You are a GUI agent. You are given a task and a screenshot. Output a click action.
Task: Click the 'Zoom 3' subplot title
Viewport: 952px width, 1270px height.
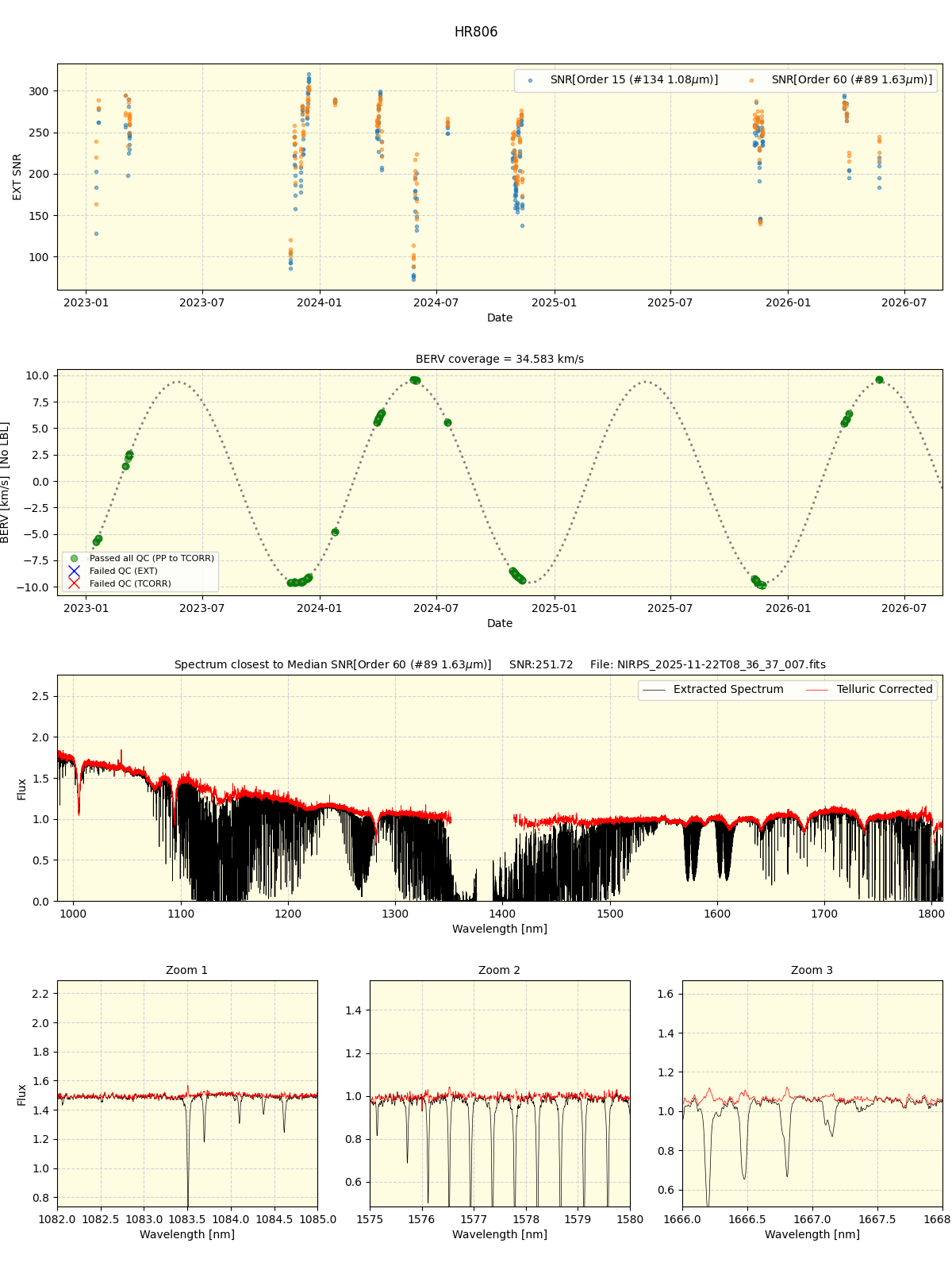(x=812, y=971)
